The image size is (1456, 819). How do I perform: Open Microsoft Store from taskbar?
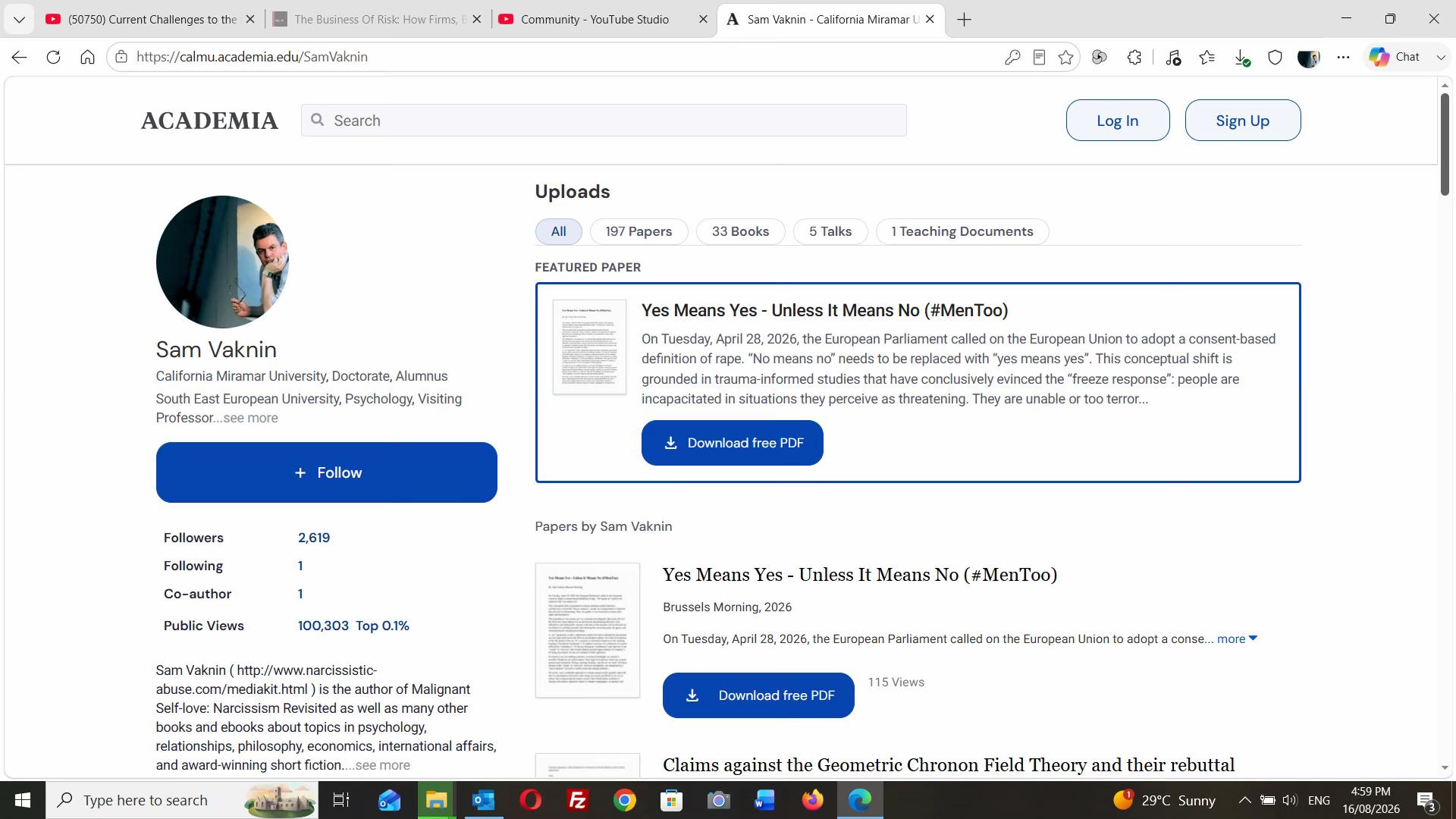pos(672,800)
